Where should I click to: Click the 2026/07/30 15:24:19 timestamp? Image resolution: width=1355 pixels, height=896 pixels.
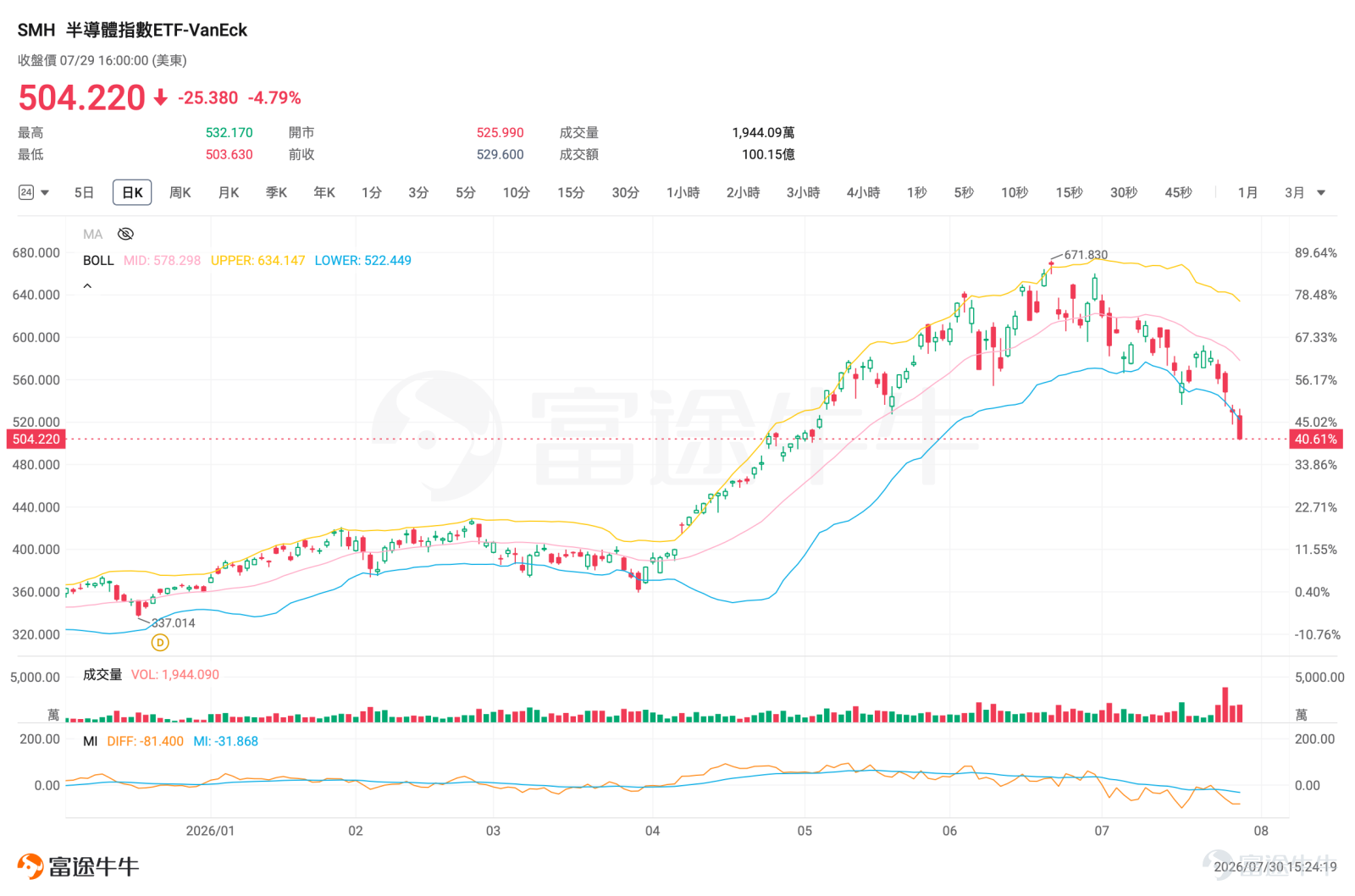tap(1275, 866)
